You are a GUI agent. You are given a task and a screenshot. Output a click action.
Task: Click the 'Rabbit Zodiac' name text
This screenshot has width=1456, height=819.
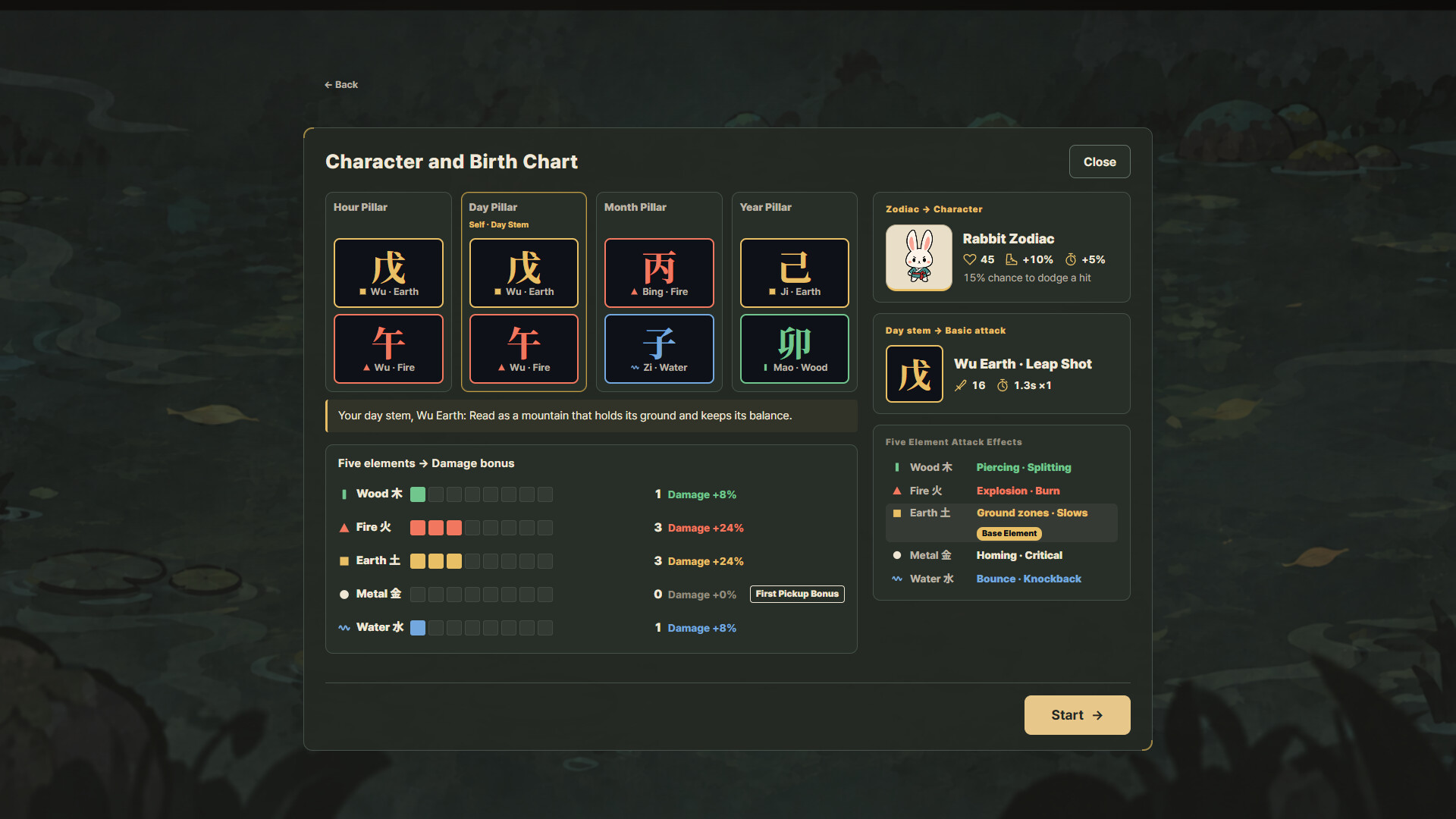tap(1008, 239)
